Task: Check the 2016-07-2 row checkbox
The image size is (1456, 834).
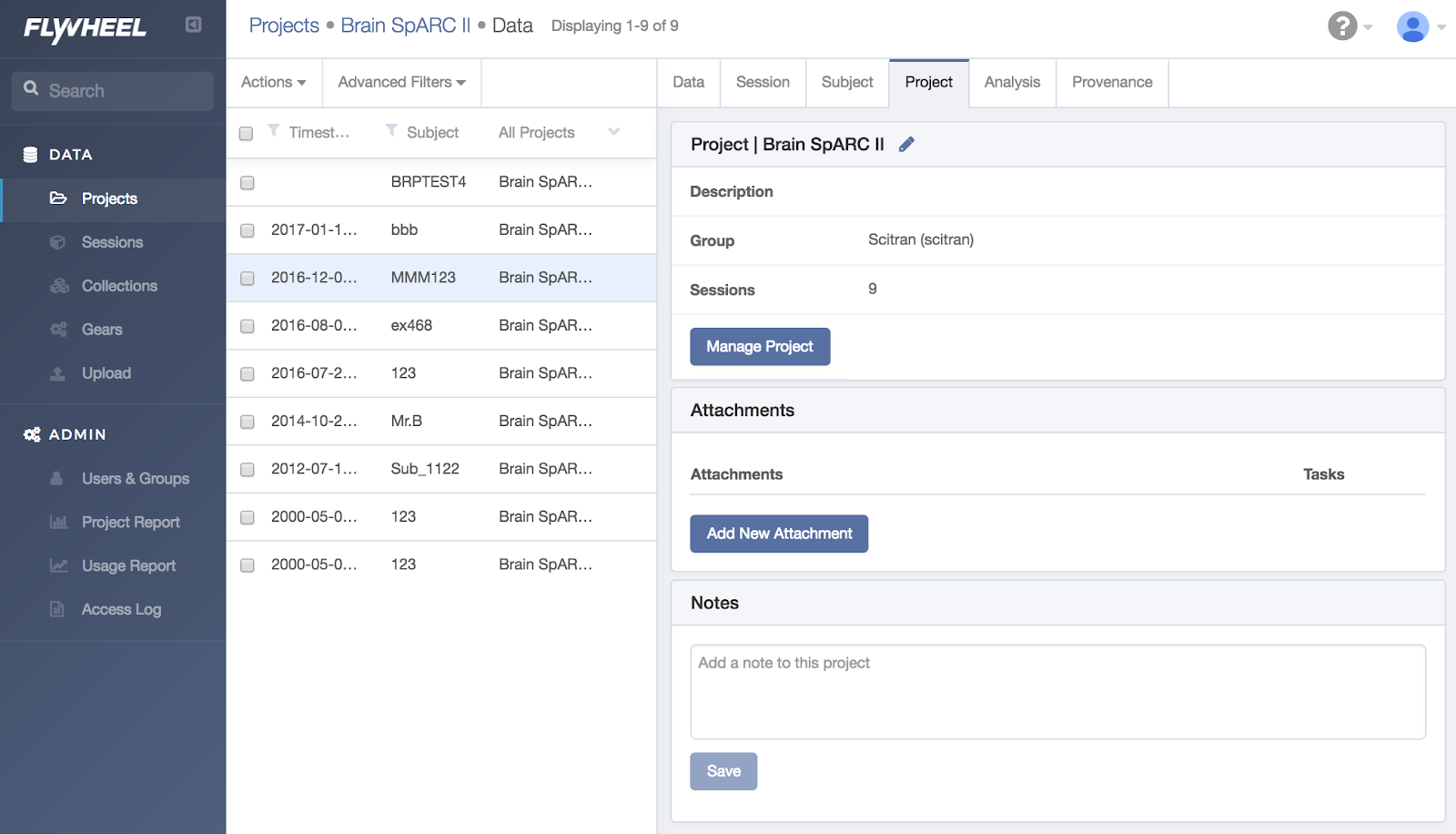Action: tap(247, 374)
